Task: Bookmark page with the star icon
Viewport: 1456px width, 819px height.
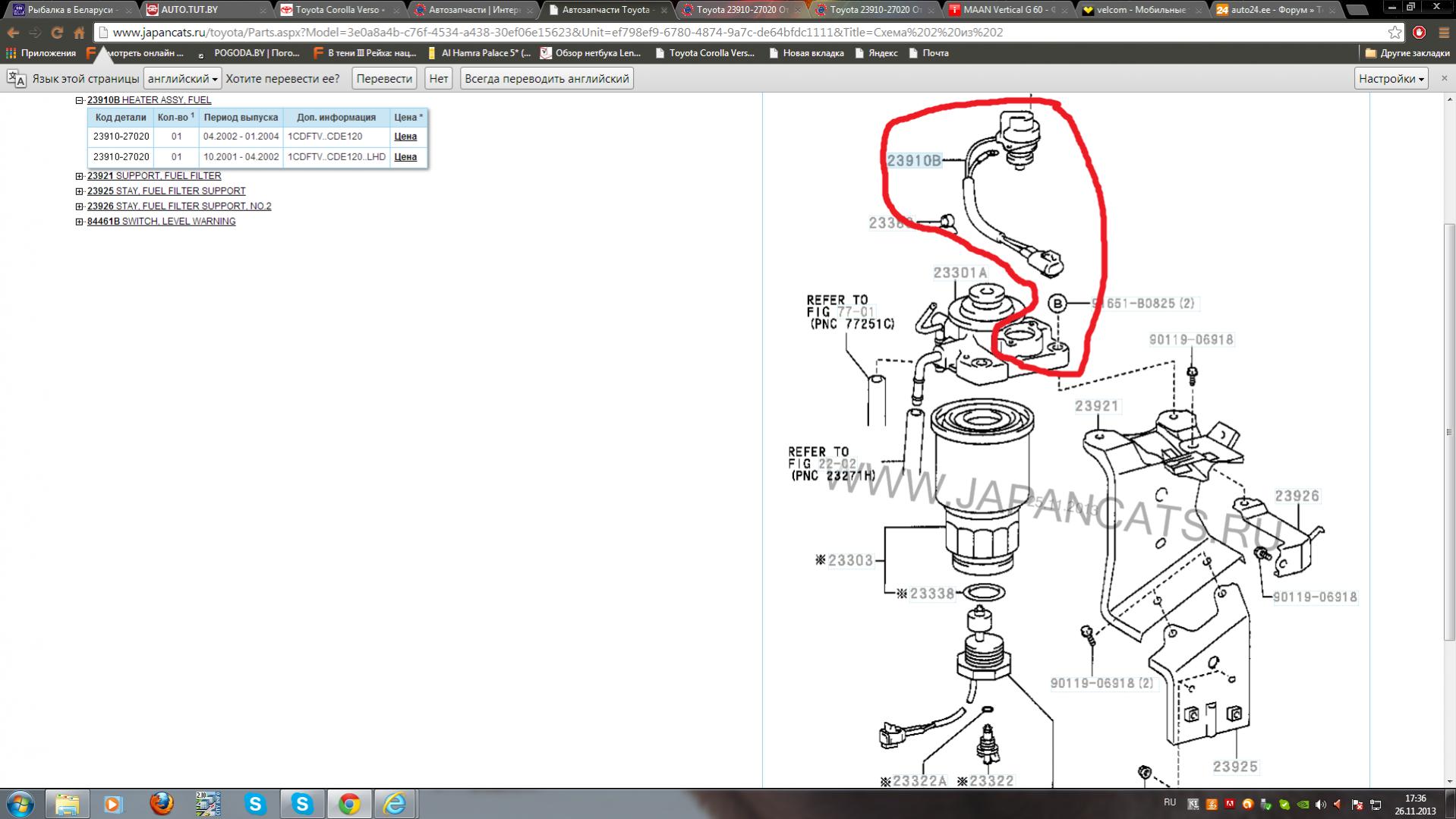Action: pos(1395,33)
